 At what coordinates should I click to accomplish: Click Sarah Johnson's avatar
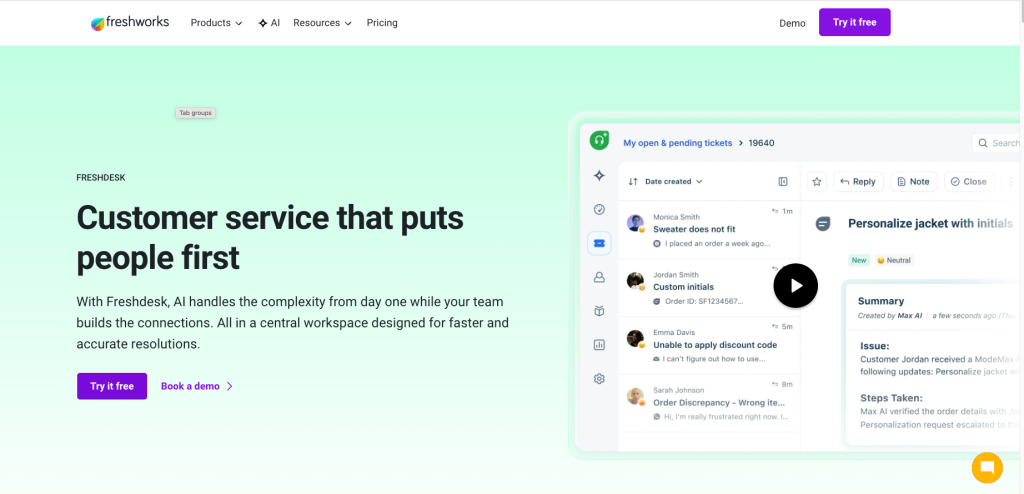[635, 396]
